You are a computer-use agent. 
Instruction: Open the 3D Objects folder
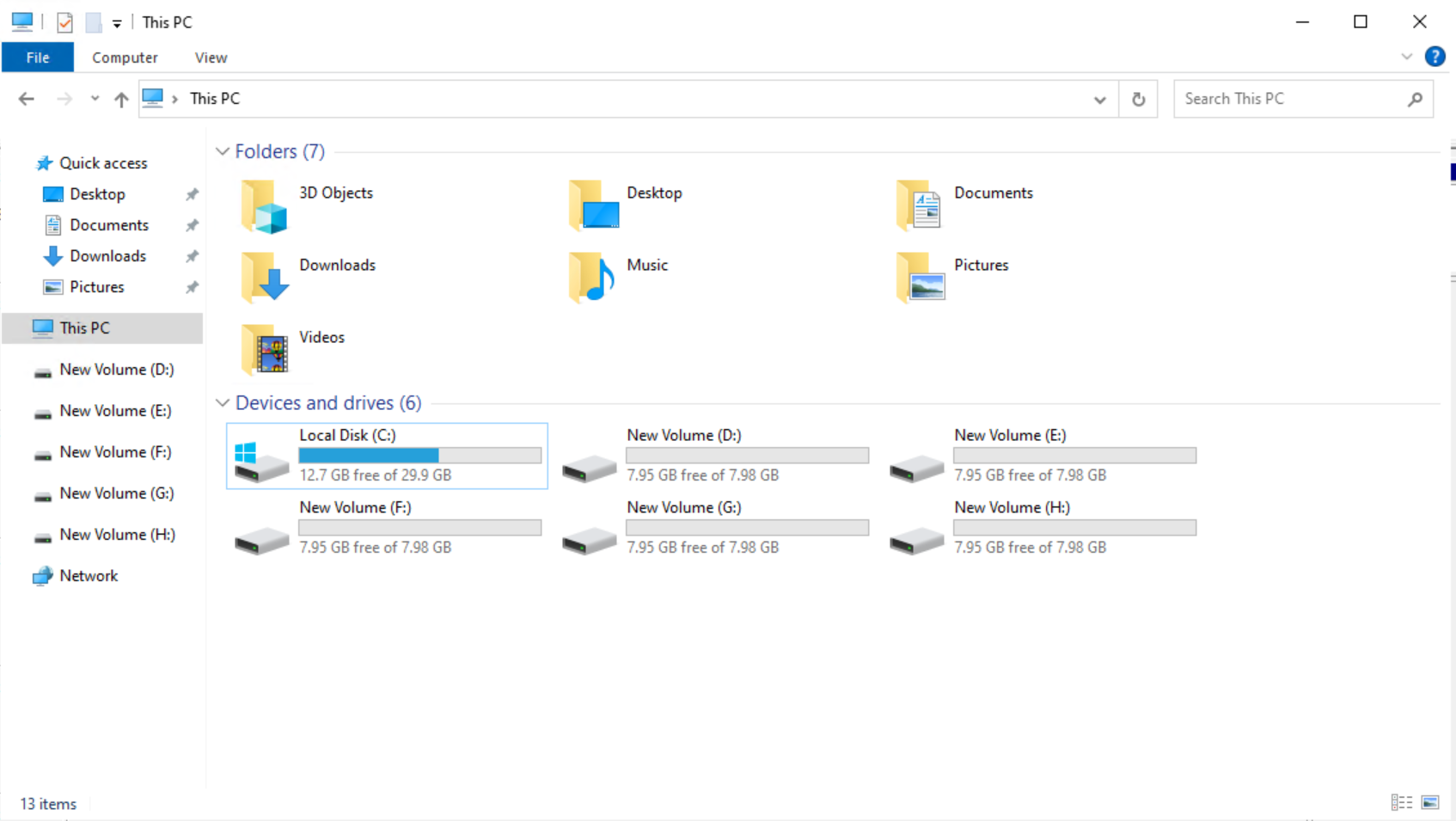click(335, 193)
